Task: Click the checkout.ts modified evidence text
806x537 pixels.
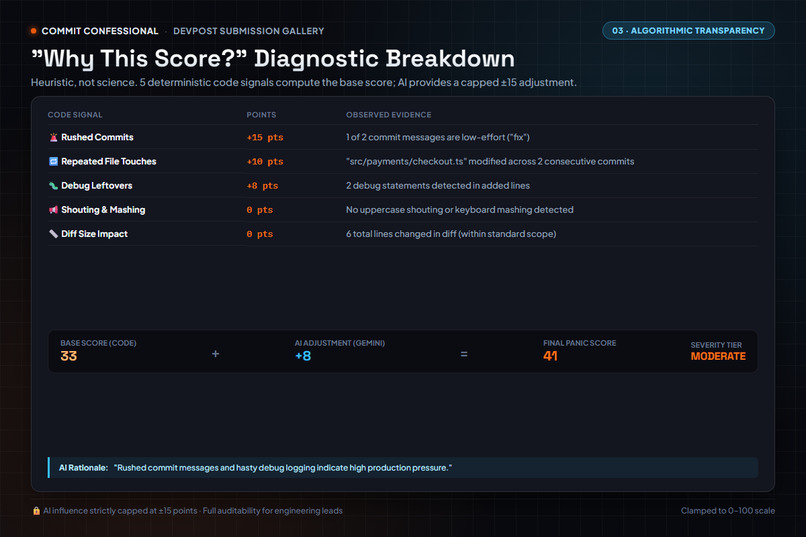Action: [x=490, y=161]
